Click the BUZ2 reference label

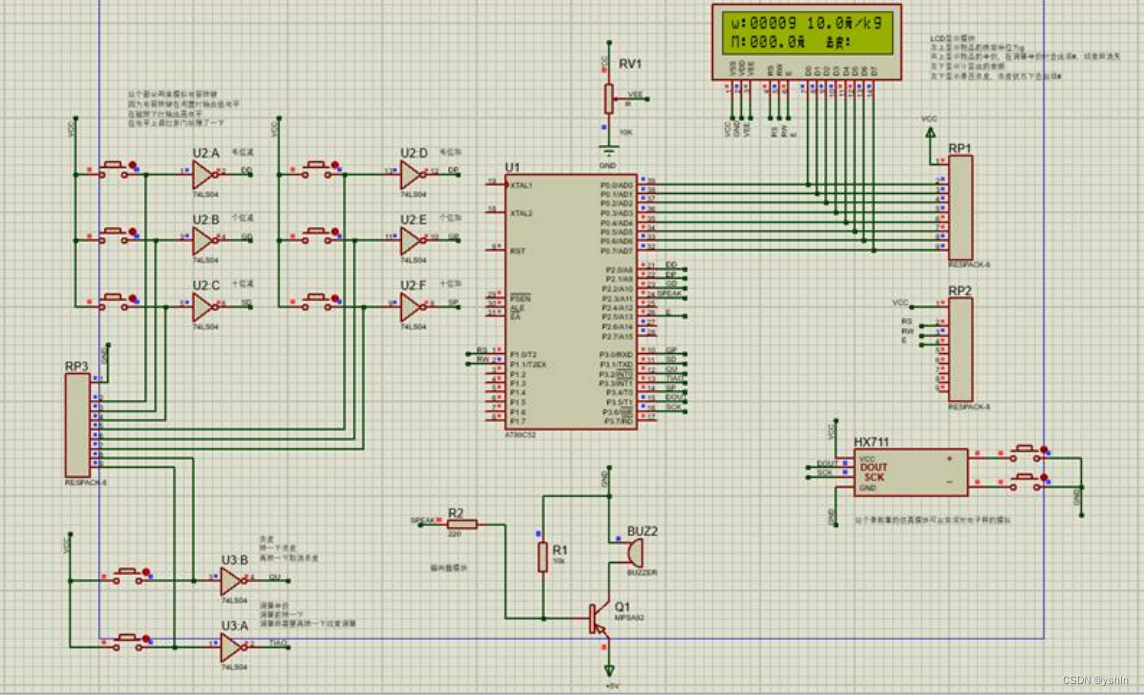point(642,531)
